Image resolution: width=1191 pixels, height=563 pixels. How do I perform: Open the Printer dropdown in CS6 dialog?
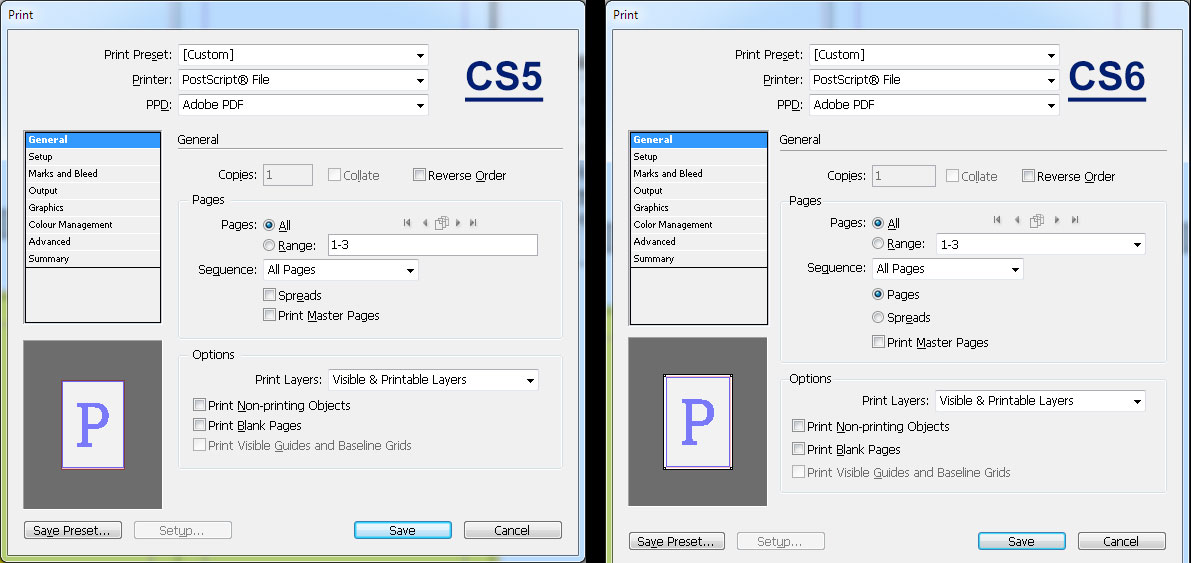pos(934,80)
